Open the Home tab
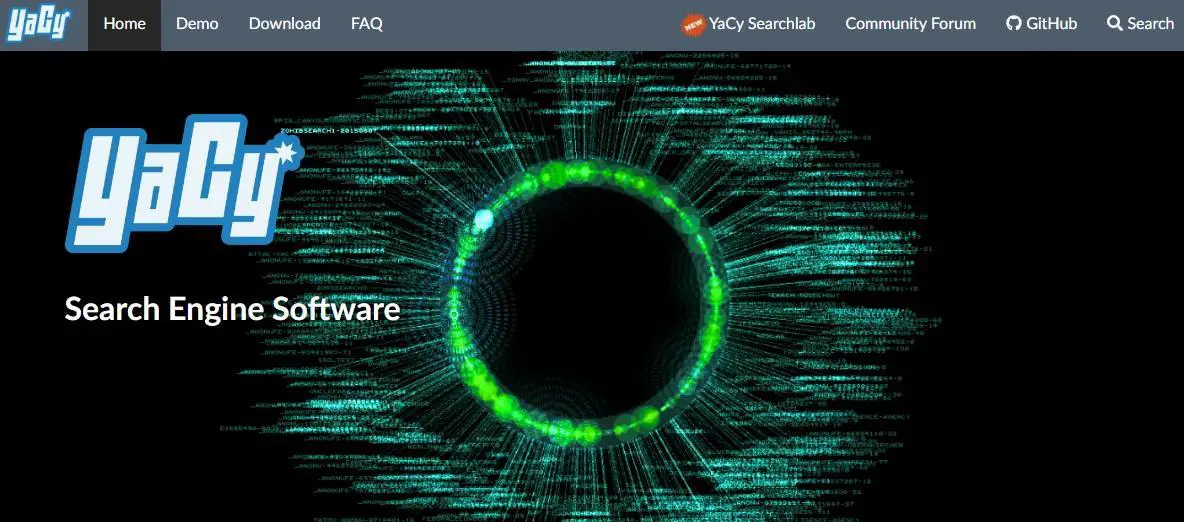The height and width of the screenshot is (522, 1184). point(125,24)
